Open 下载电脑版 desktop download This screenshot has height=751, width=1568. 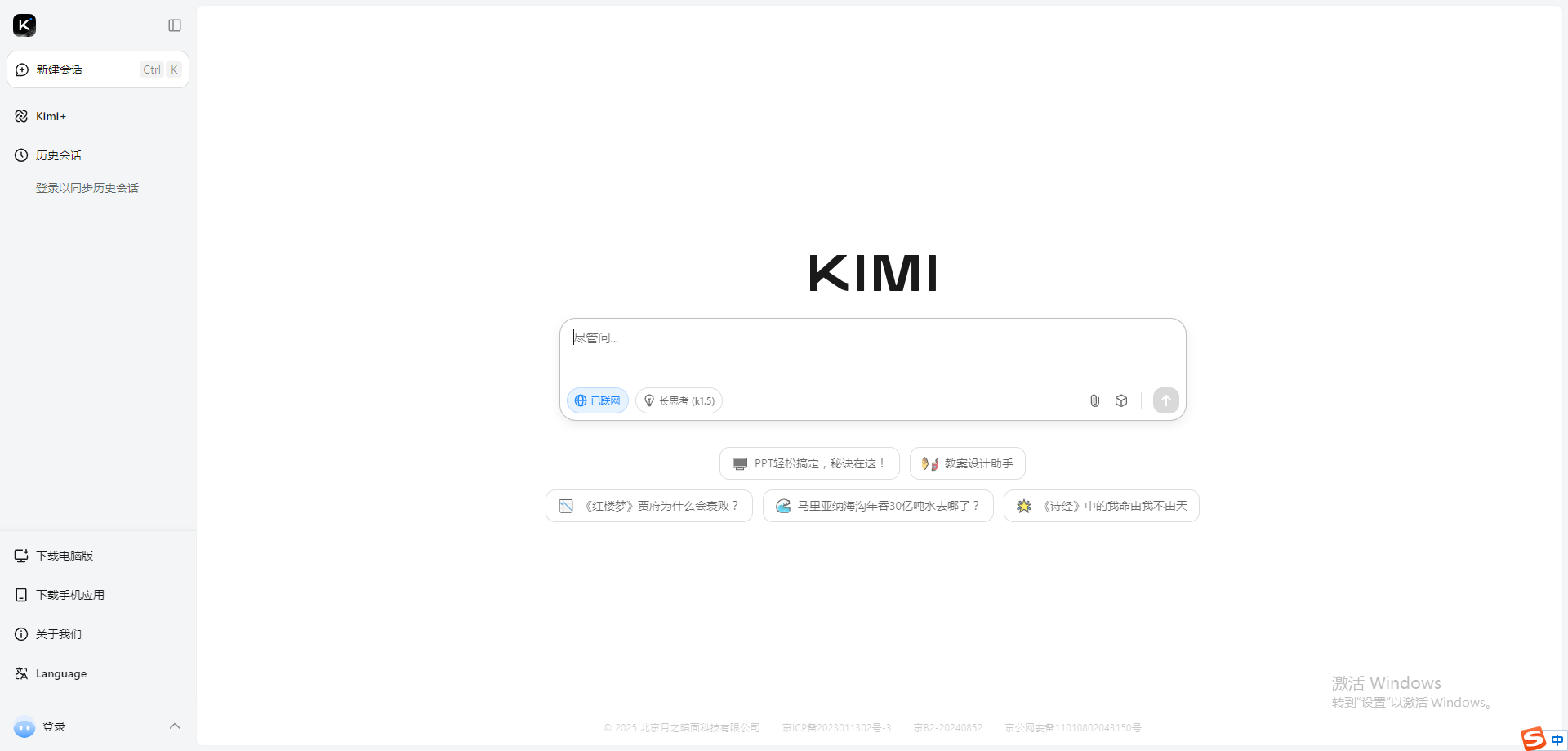click(x=98, y=556)
